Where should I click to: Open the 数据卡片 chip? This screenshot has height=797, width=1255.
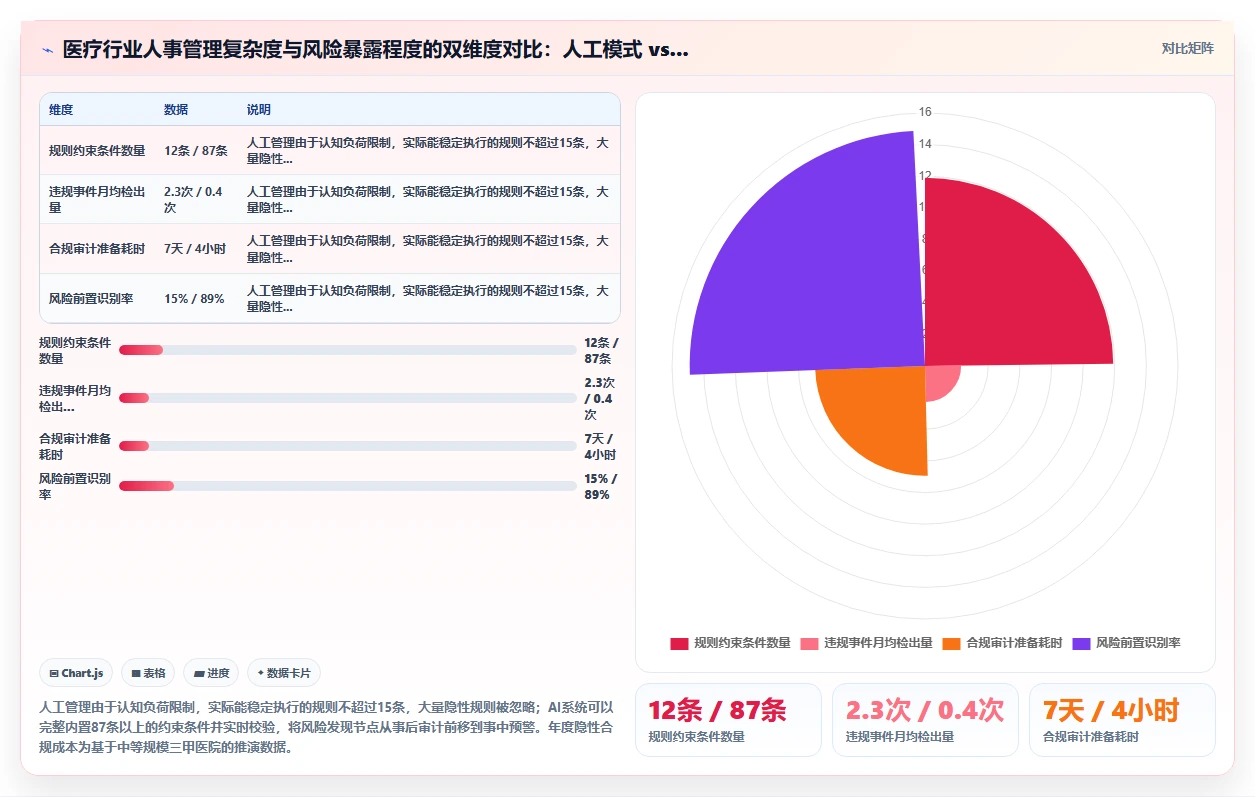pos(284,673)
